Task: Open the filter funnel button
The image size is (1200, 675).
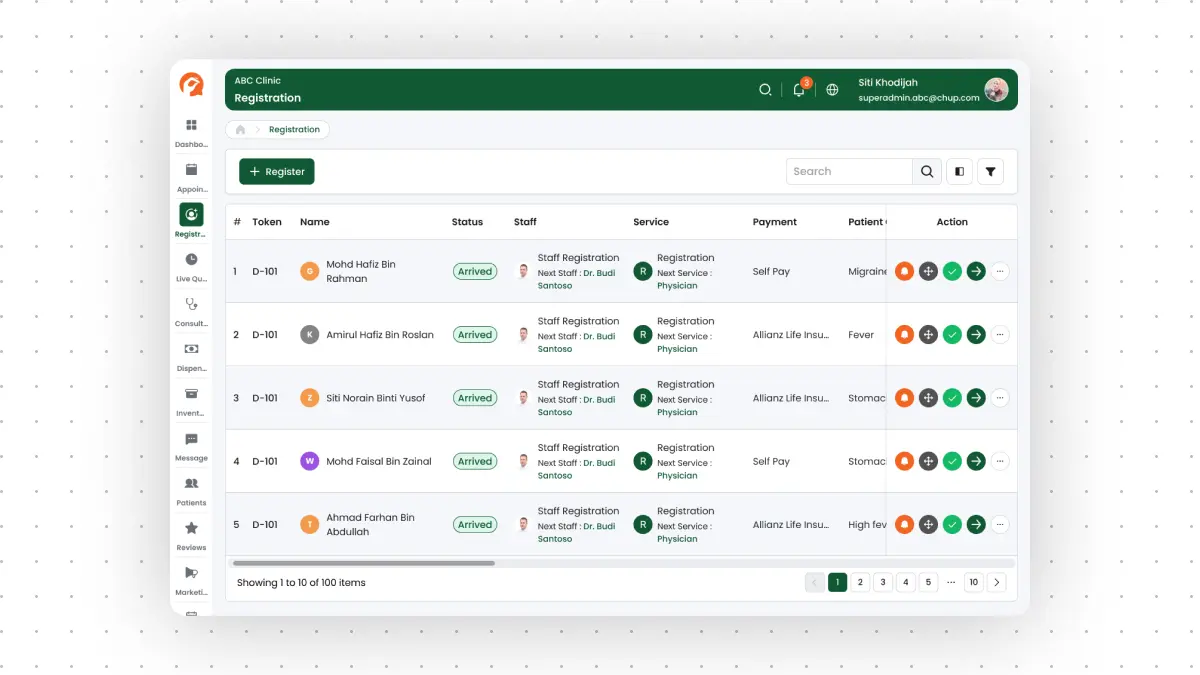Action: (x=990, y=172)
